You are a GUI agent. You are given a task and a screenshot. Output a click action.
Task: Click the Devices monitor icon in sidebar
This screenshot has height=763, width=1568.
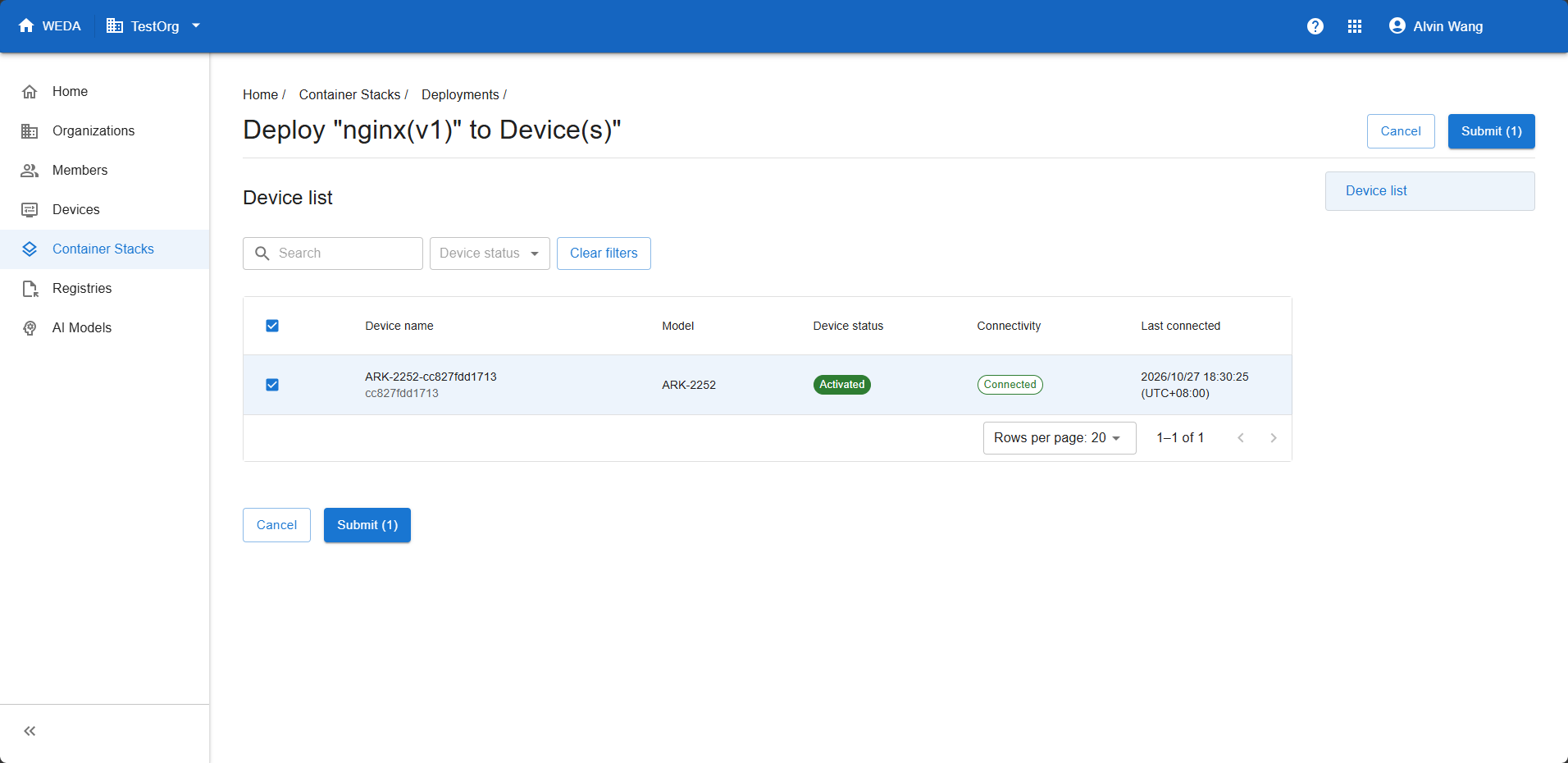[x=30, y=210]
